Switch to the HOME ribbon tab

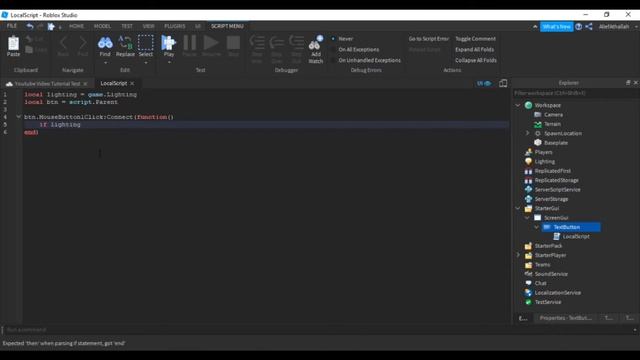pos(76,26)
